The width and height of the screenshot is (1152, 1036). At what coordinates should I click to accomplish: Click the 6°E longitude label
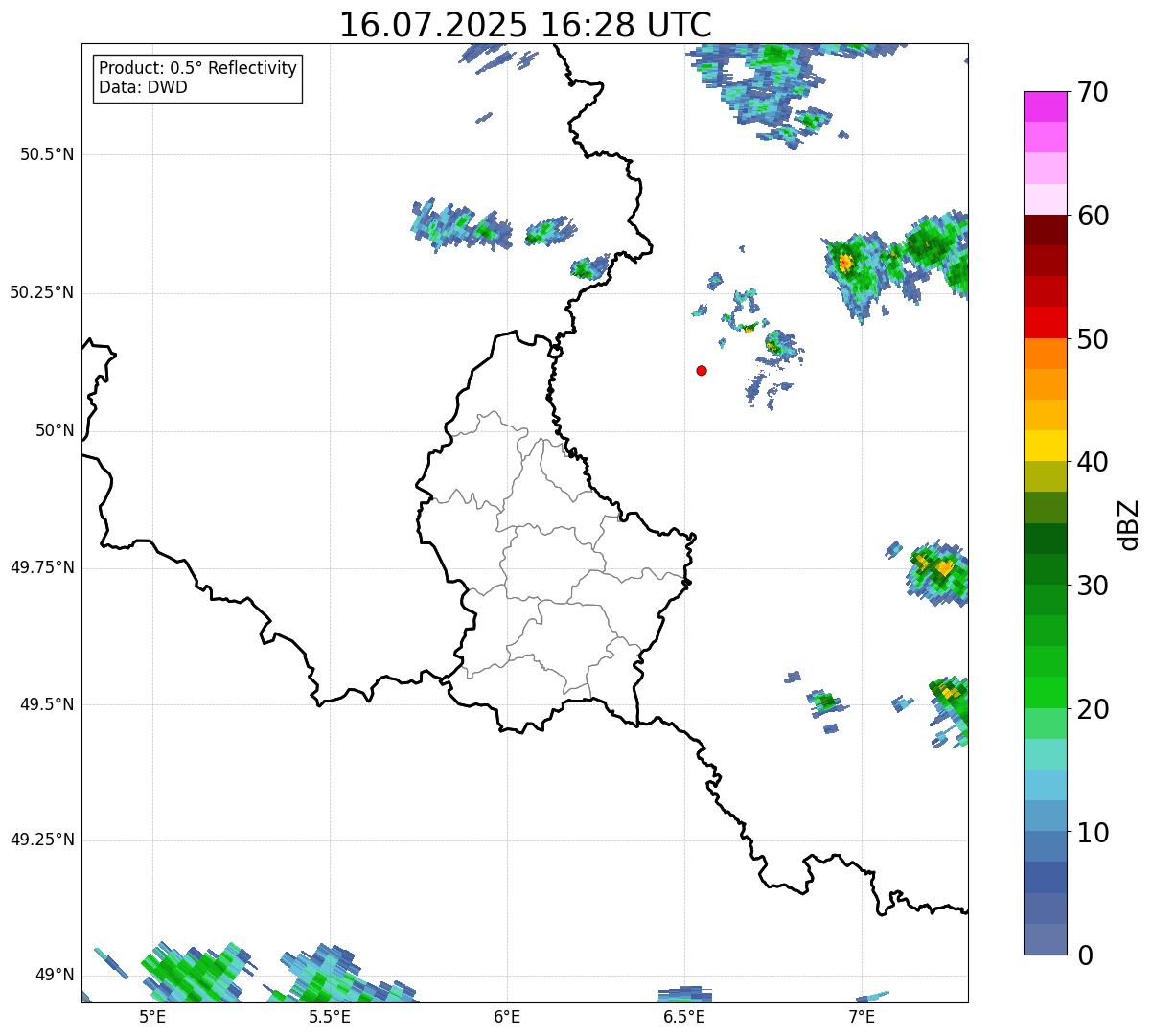pos(507,1017)
